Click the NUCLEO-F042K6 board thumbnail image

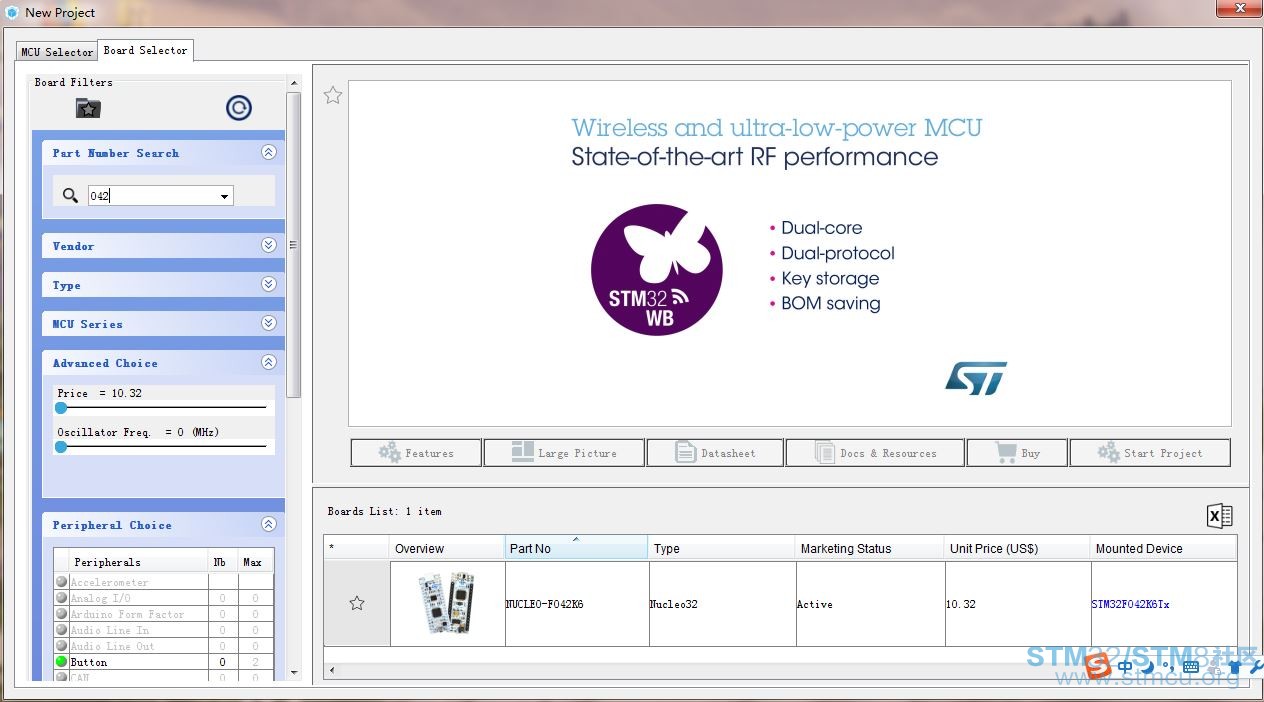tap(446, 603)
